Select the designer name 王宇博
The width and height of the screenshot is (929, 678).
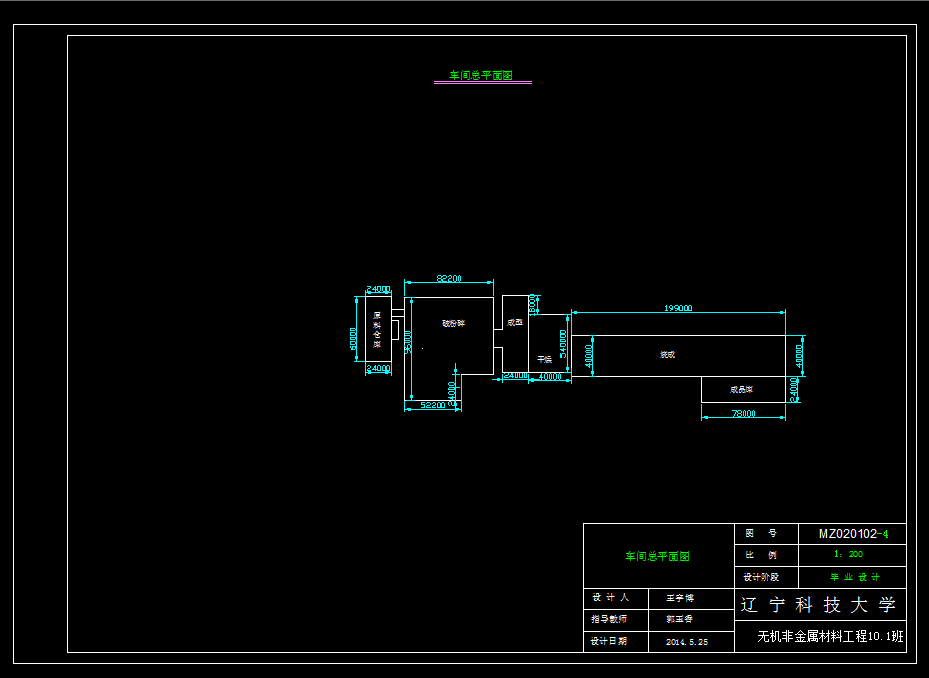point(680,599)
